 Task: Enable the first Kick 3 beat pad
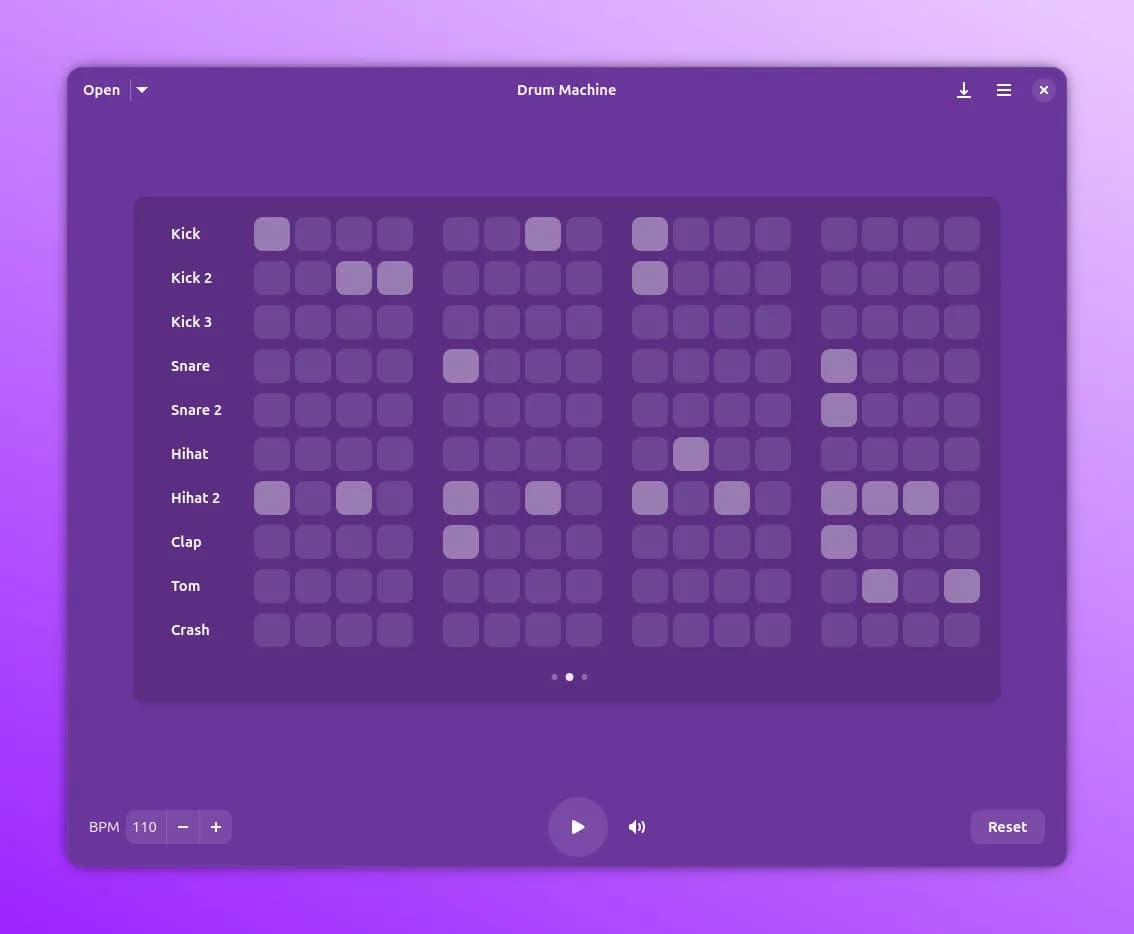click(272, 322)
